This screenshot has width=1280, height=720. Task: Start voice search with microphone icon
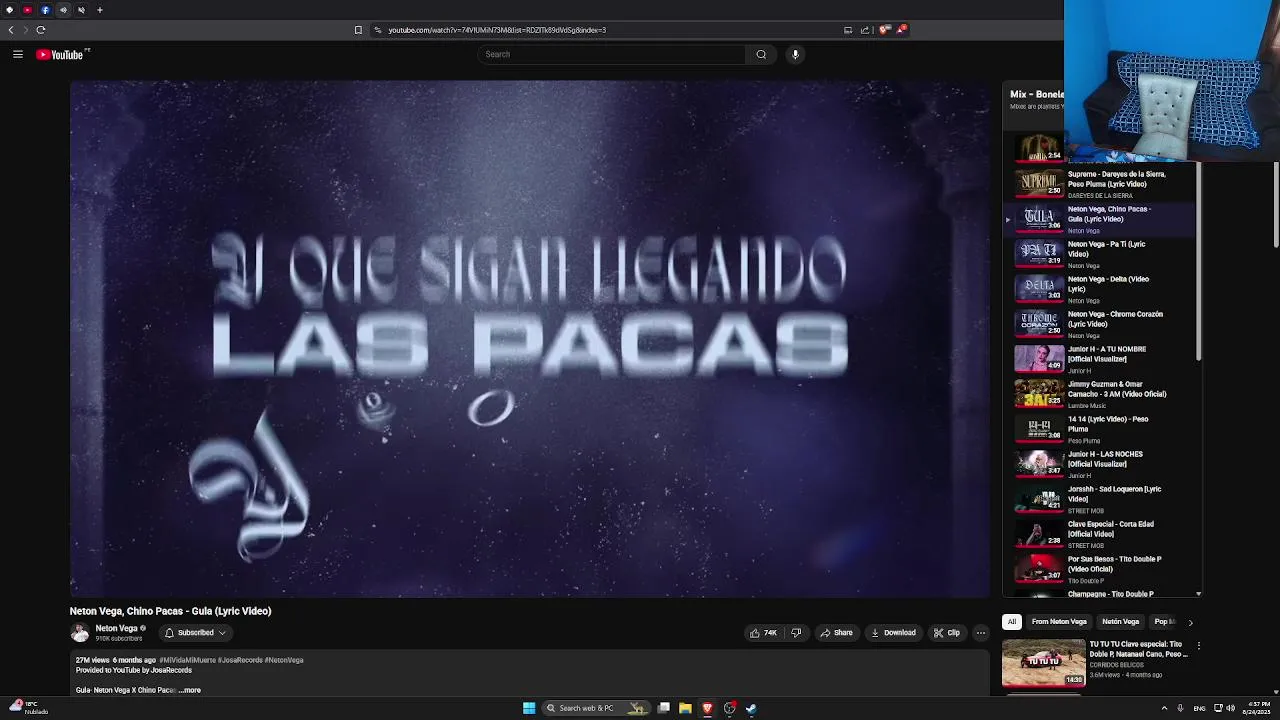pos(795,55)
